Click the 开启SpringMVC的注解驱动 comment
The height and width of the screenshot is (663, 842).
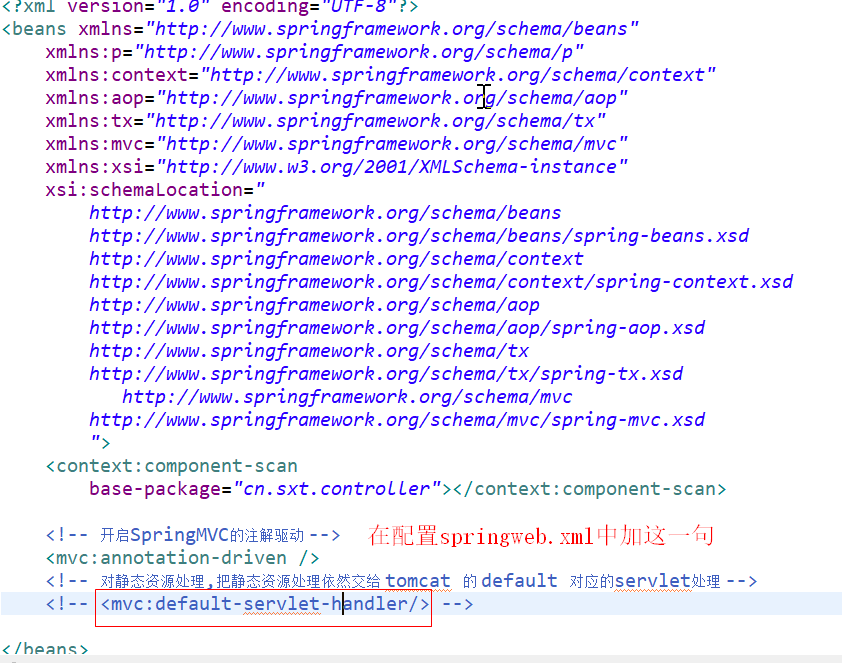point(193,535)
